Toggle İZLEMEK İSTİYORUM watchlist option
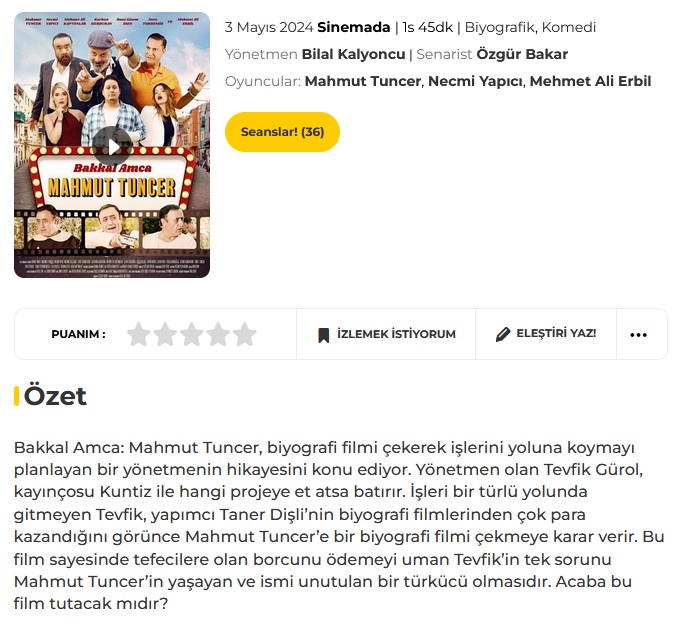Image resolution: width=688 pixels, height=624 pixels. [x=386, y=334]
